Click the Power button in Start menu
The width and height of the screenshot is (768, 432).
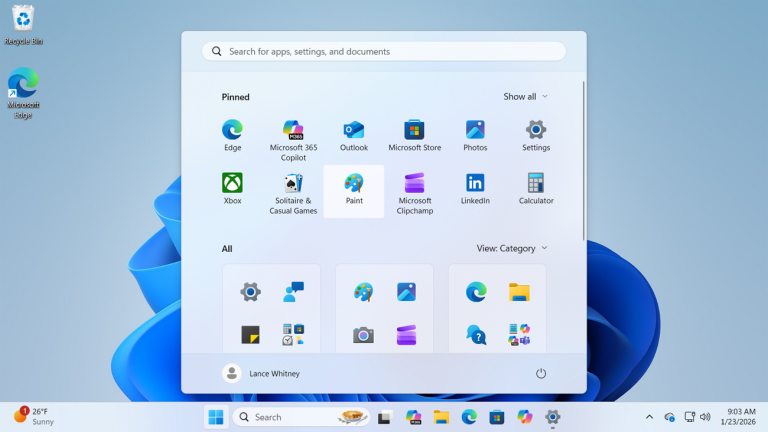[541, 373]
